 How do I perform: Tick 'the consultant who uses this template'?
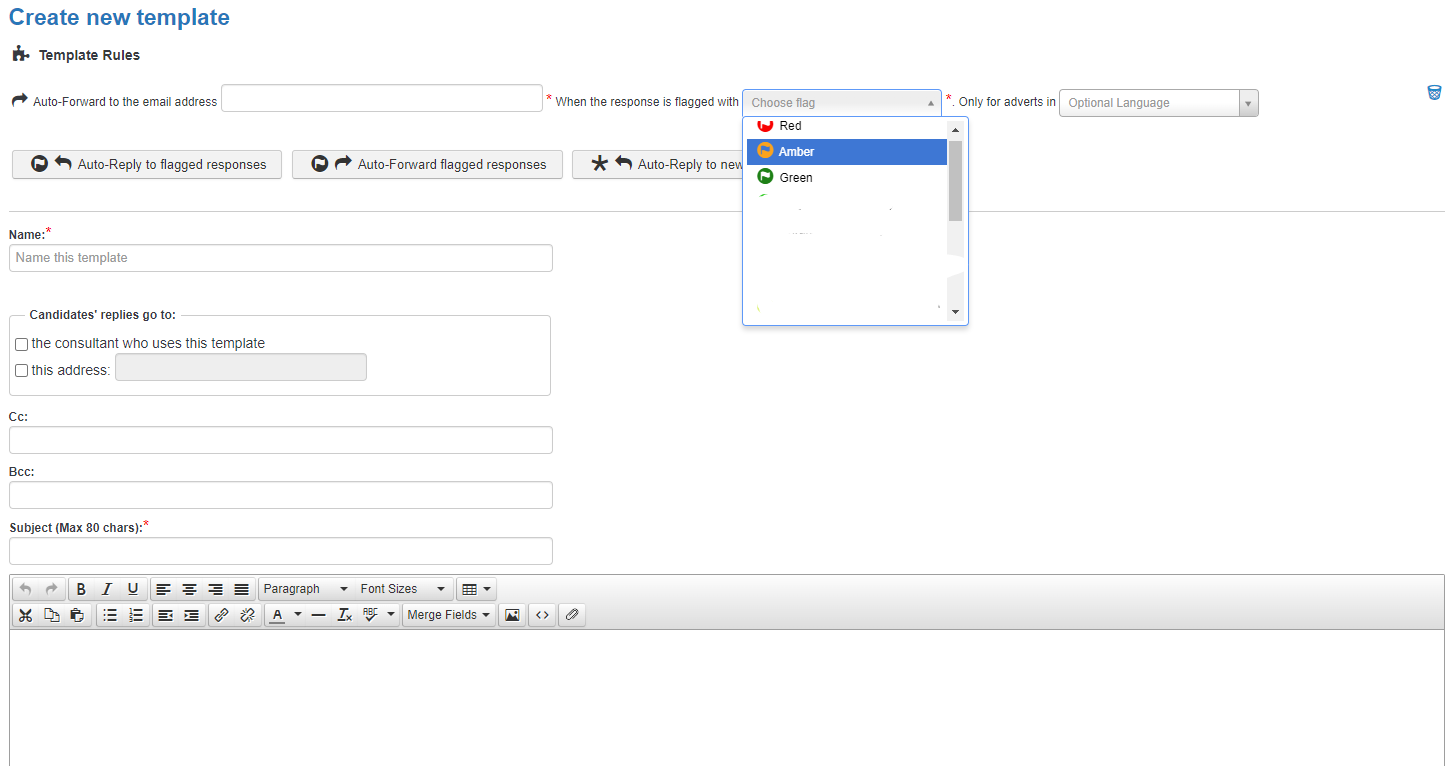(x=22, y=344)
